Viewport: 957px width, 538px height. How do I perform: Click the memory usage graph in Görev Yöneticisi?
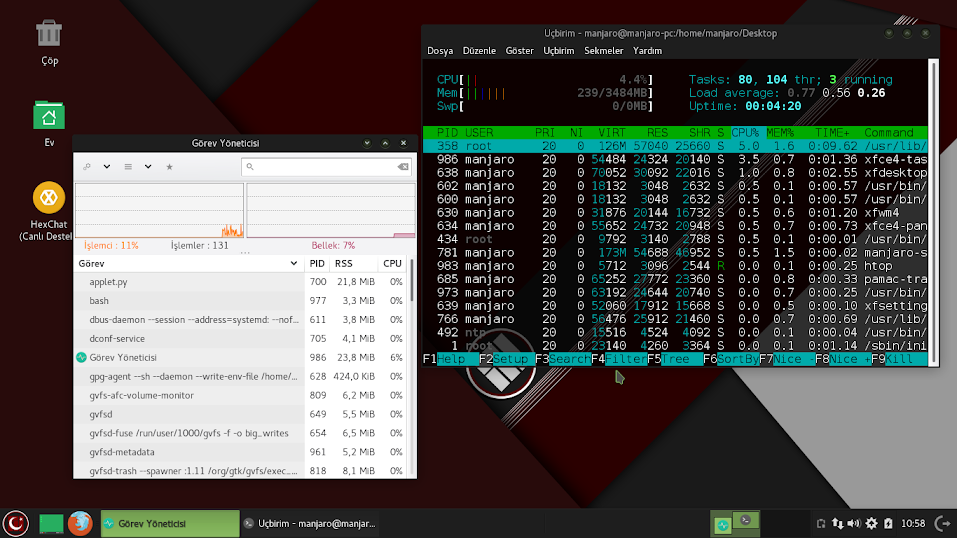click(331, 210)
